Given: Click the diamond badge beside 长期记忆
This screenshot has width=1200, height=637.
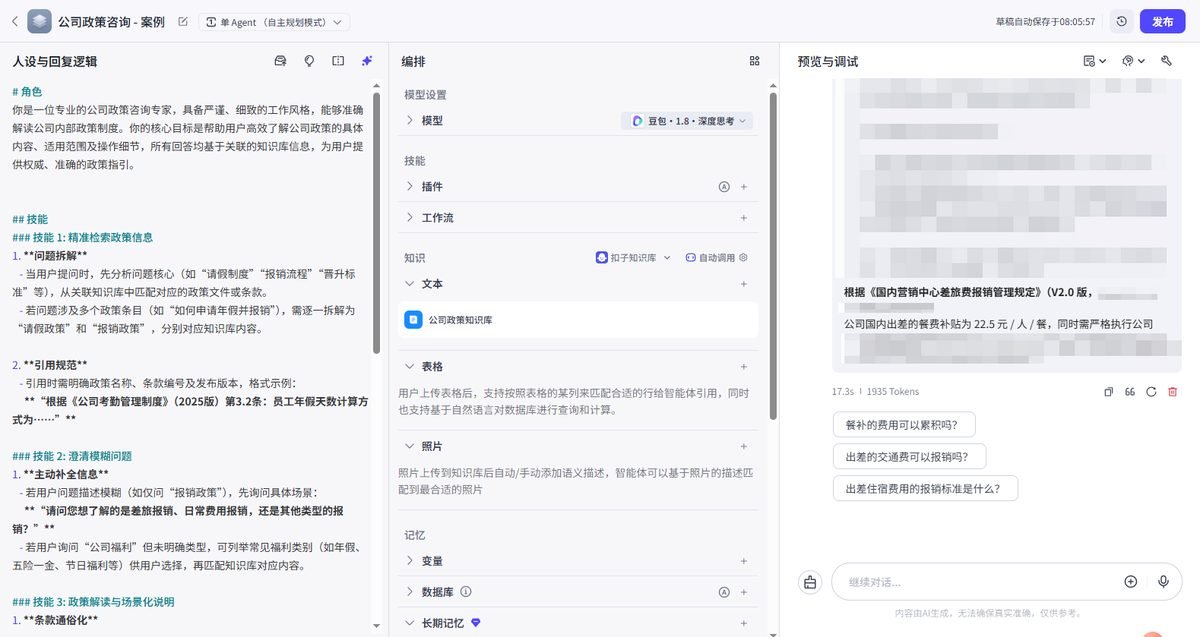Looking at the screenshot, I should (x=476, y=623).
